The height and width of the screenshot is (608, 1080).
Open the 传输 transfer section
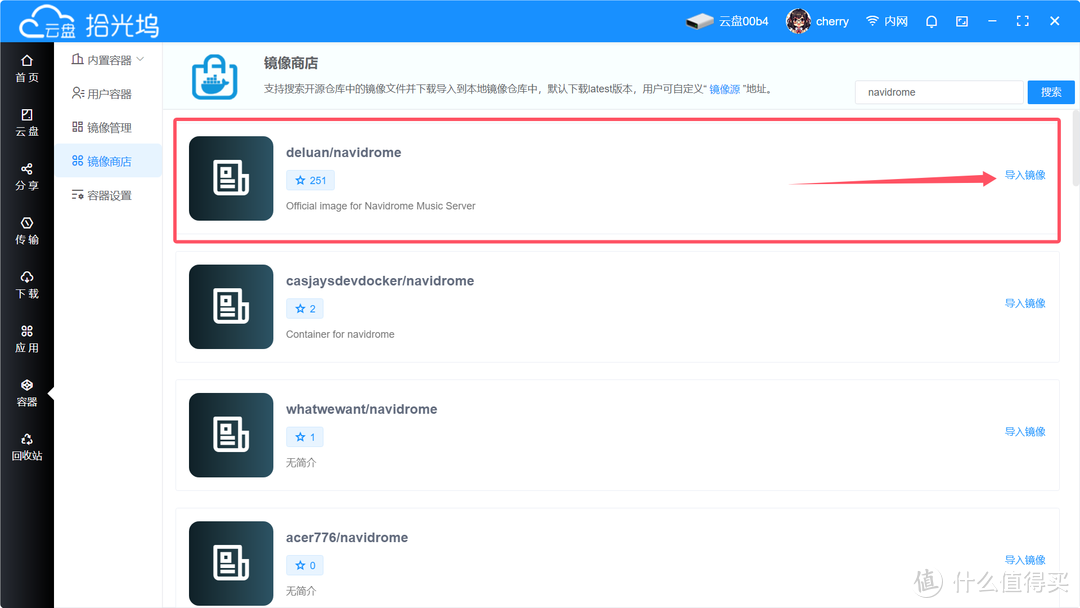pos(26,231)
